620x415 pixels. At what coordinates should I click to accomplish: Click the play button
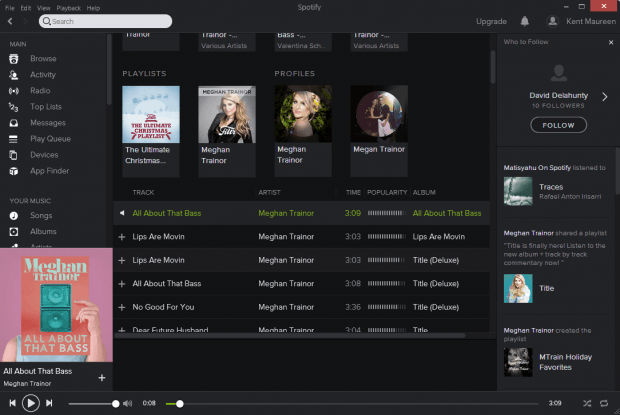point(31,403)
